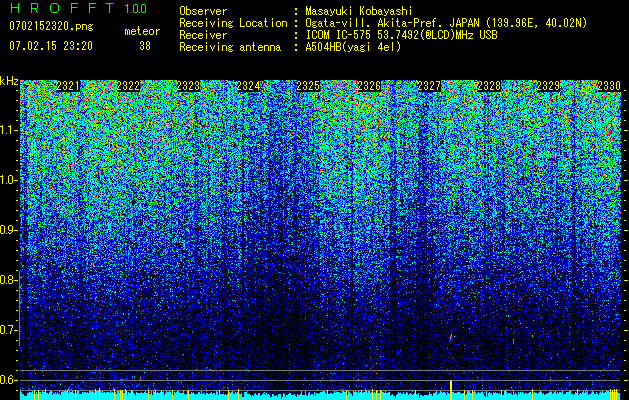629x400 pixels.
Task: Click the 2324 time marker
Action: coord(248,86)
